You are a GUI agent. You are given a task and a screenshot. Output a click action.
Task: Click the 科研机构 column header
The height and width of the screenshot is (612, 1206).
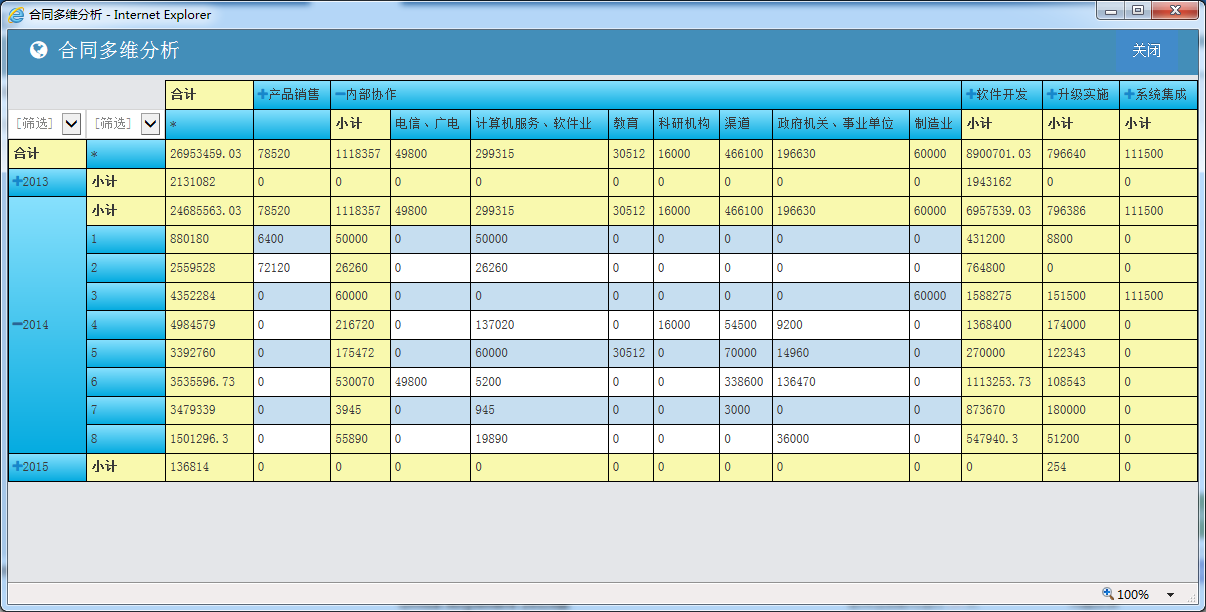click(x=686, y=124)
